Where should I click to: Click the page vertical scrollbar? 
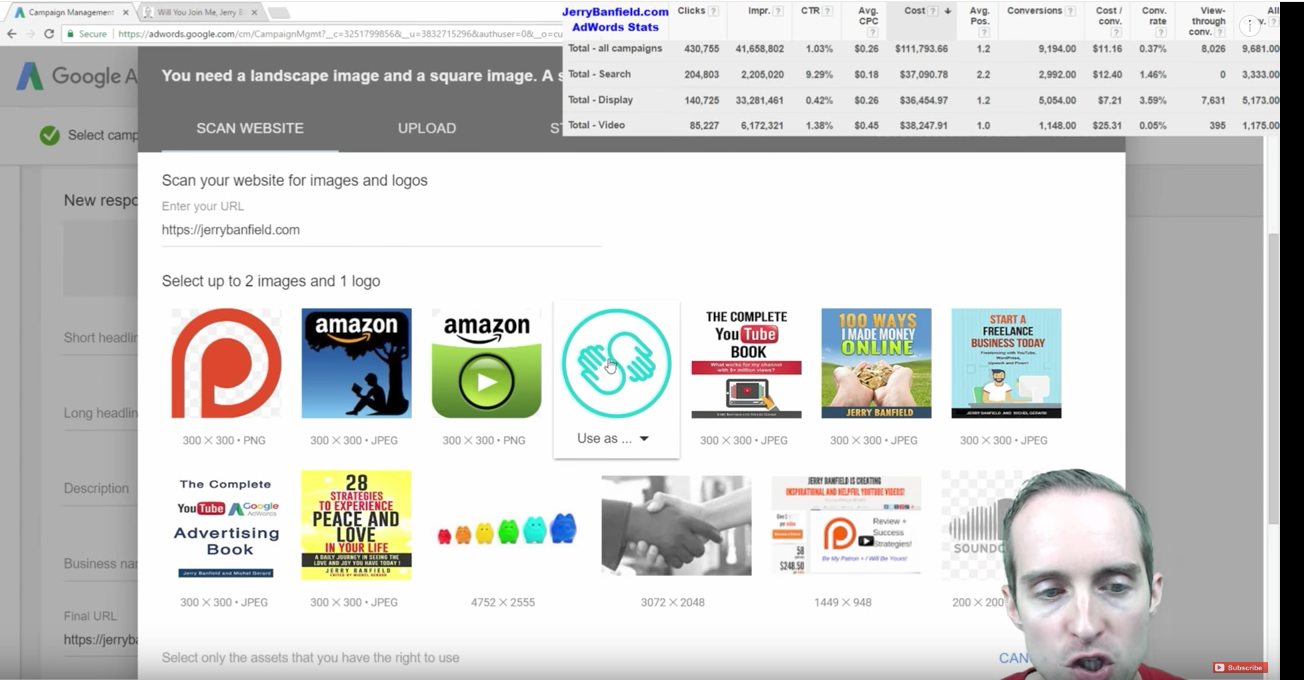pos(1273,380)
